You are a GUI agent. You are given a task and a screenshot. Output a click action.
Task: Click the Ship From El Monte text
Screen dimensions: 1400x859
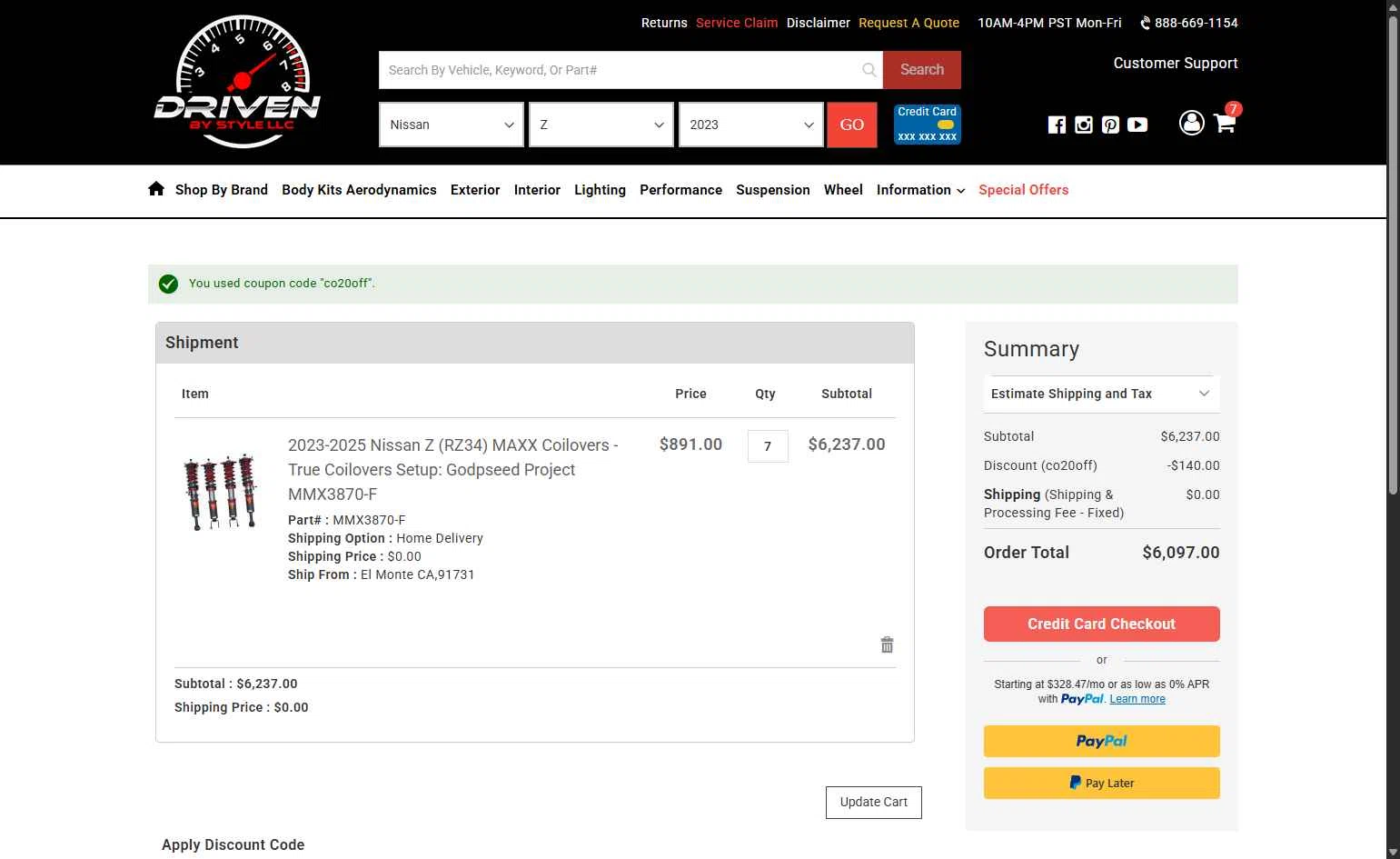pyautogui.click(x=382, y=574)
